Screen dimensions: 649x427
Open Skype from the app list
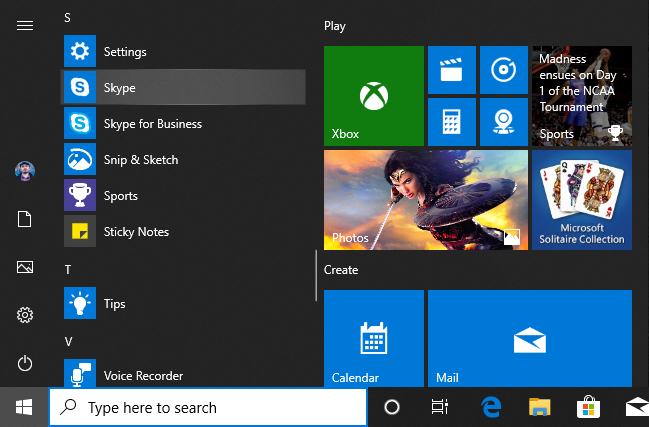(184, 87)
